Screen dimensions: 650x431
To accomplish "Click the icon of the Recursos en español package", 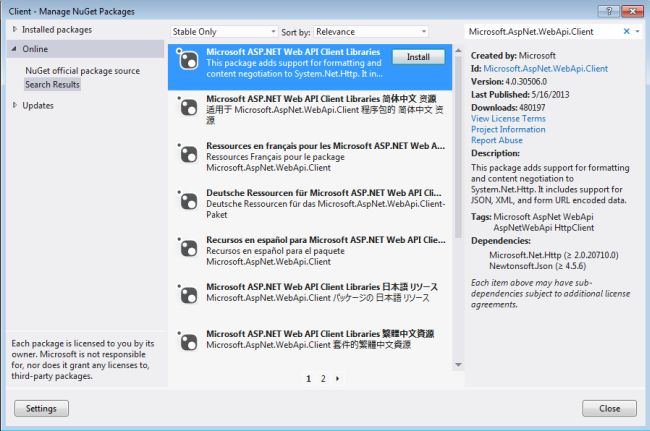I will 187,247.
